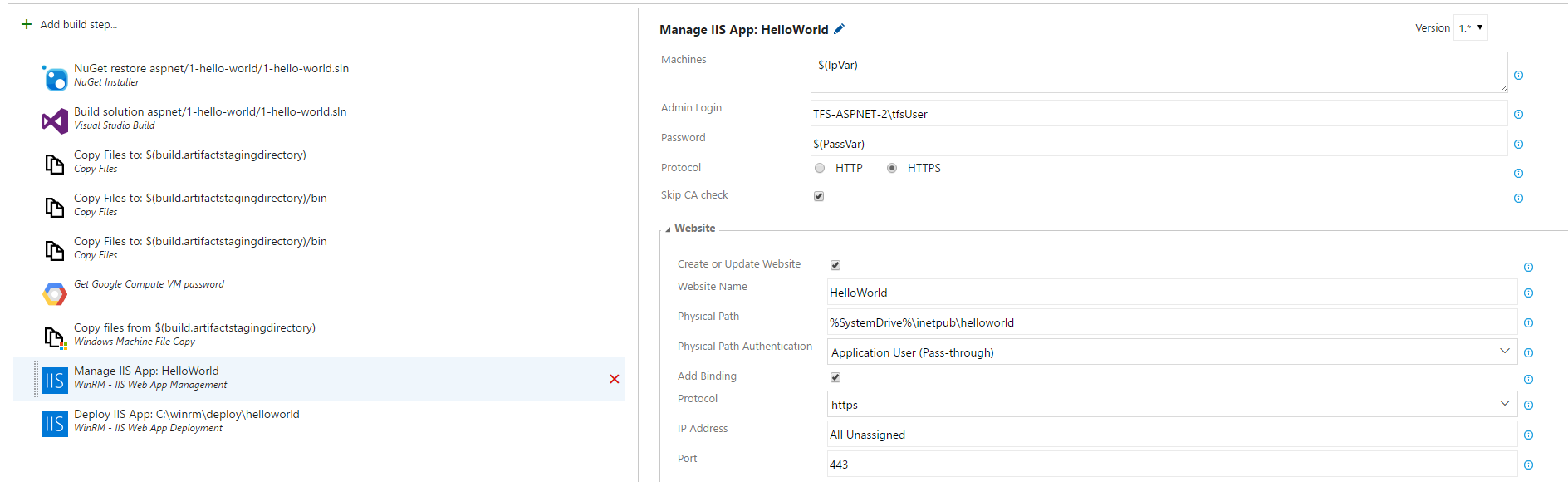The width and height of the screenshot is (1568, 482).
Task: Toggle Create or Update Website checkbox
Action: click(835, 265)
